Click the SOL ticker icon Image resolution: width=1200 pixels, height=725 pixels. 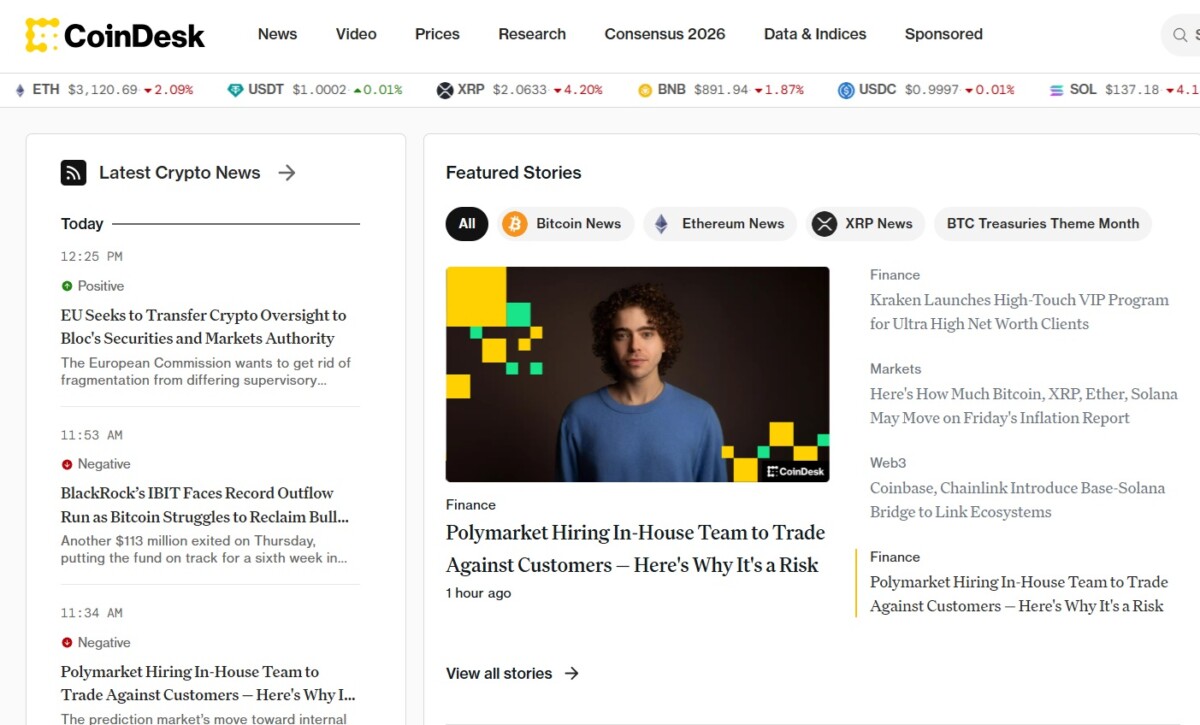pos(1057,90)
